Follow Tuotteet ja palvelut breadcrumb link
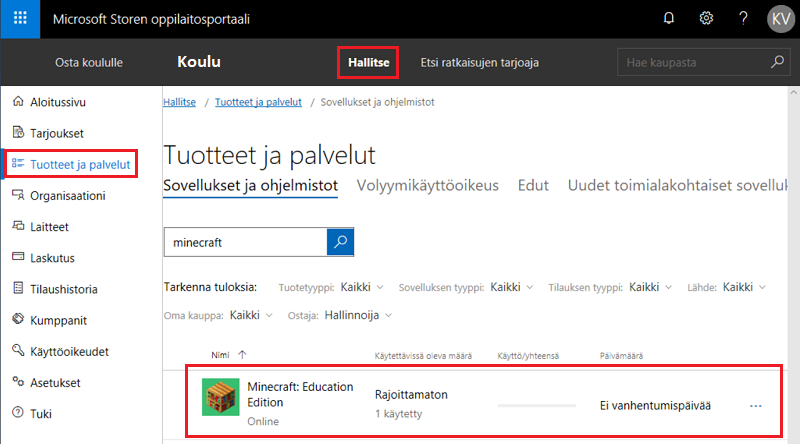The width and height of the screenshot is (800, 444). click(258, 102)
